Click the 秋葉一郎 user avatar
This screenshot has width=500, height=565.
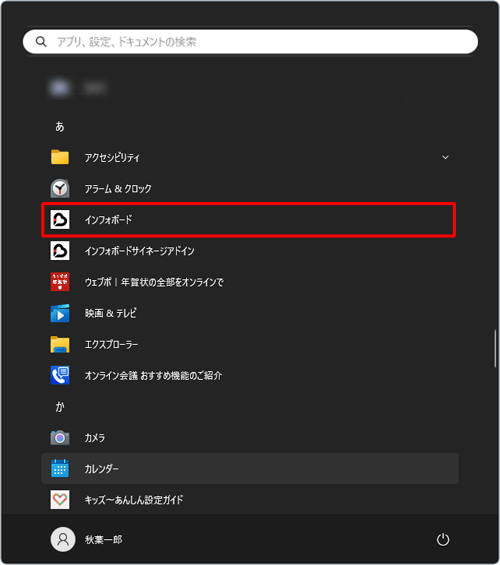pos(63,539)
